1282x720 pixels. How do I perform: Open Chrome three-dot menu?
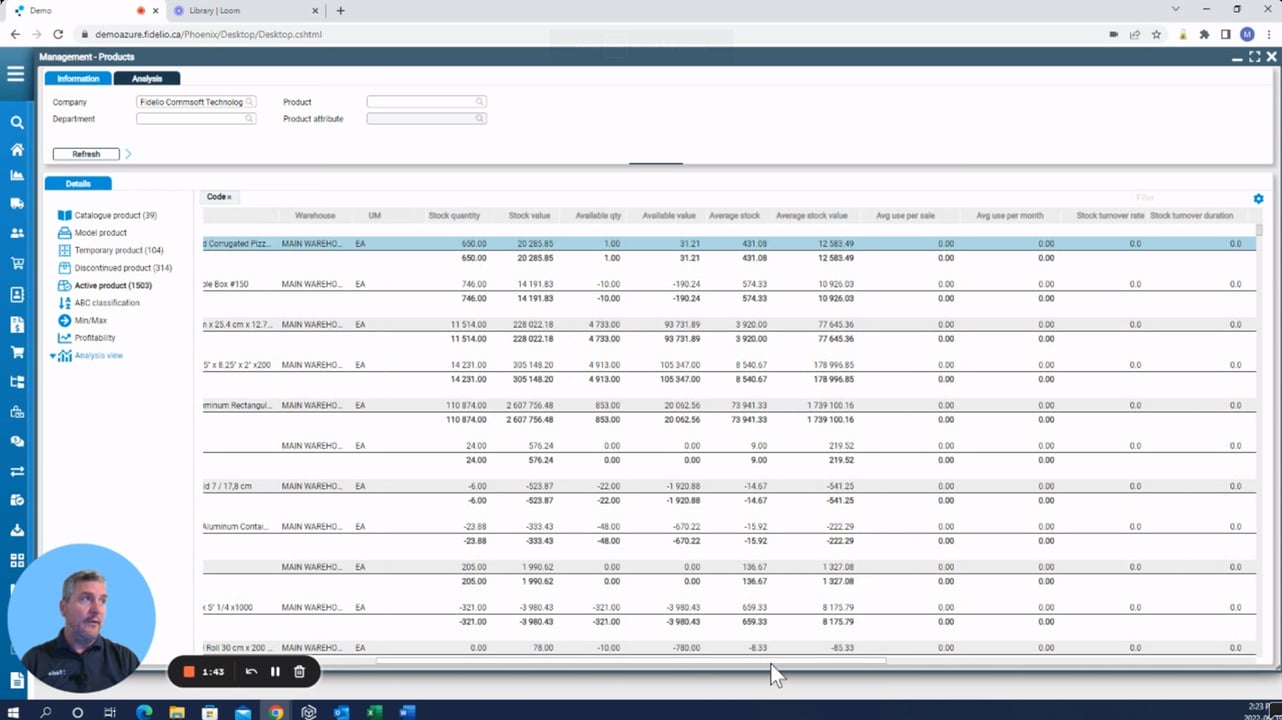(1267, 34)
